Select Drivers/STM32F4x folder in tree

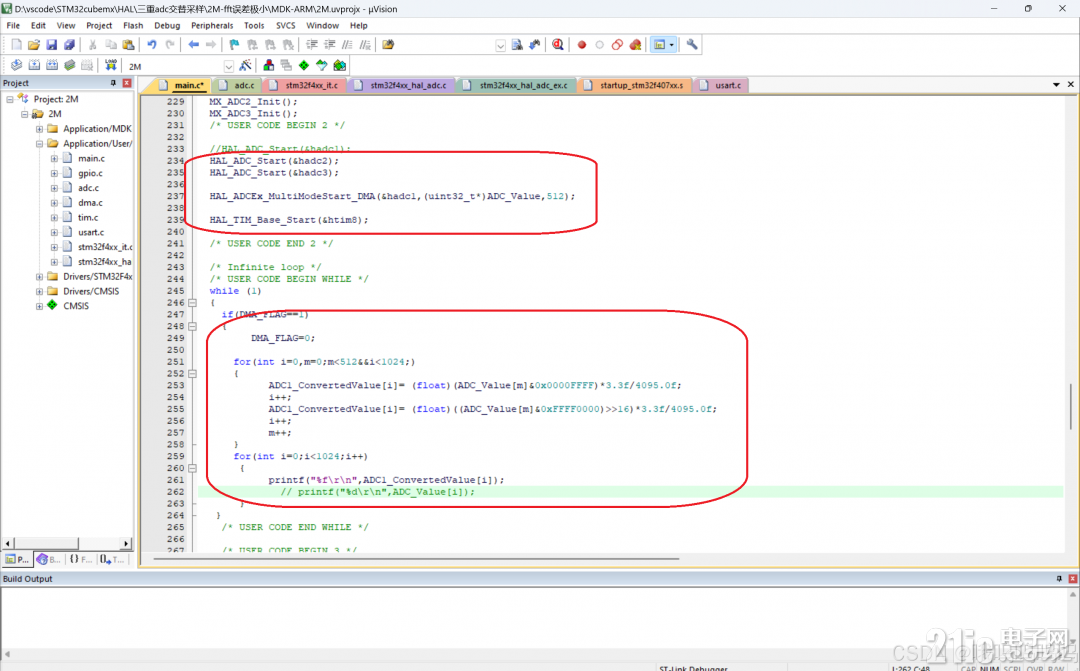pos(97,277)
